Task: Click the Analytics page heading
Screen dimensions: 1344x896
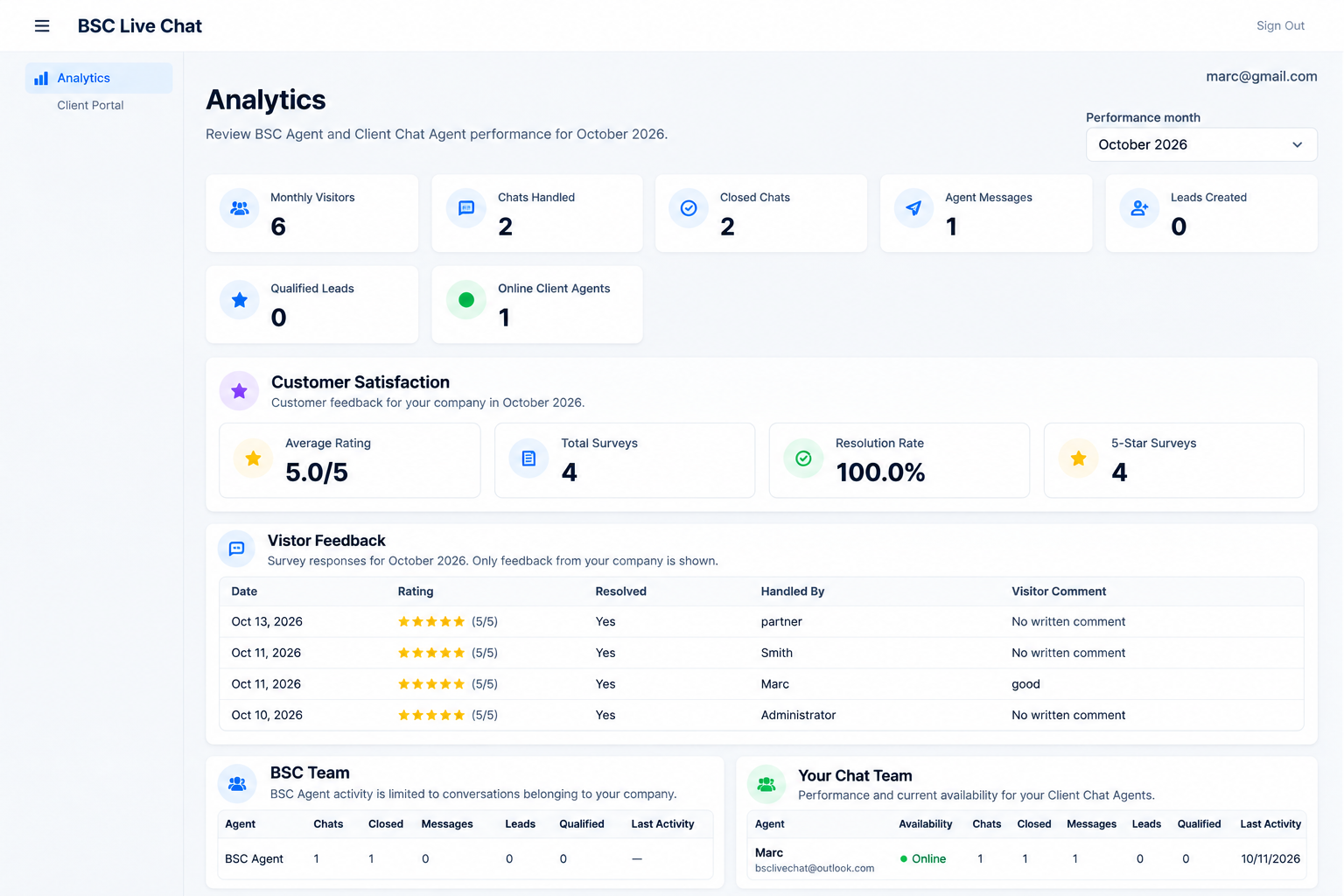Action: pos(266,100)
